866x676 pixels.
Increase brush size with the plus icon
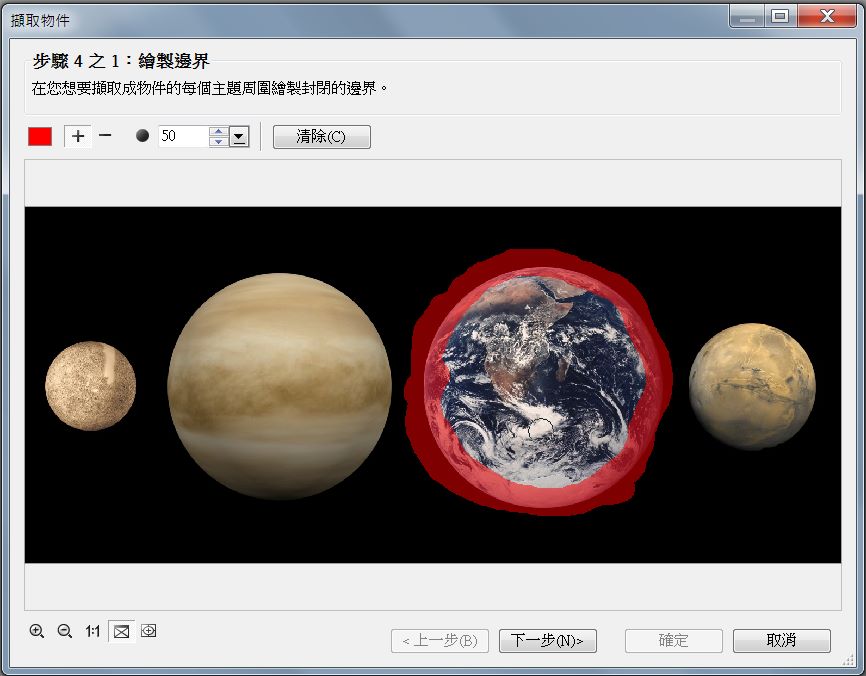point(78,136)
